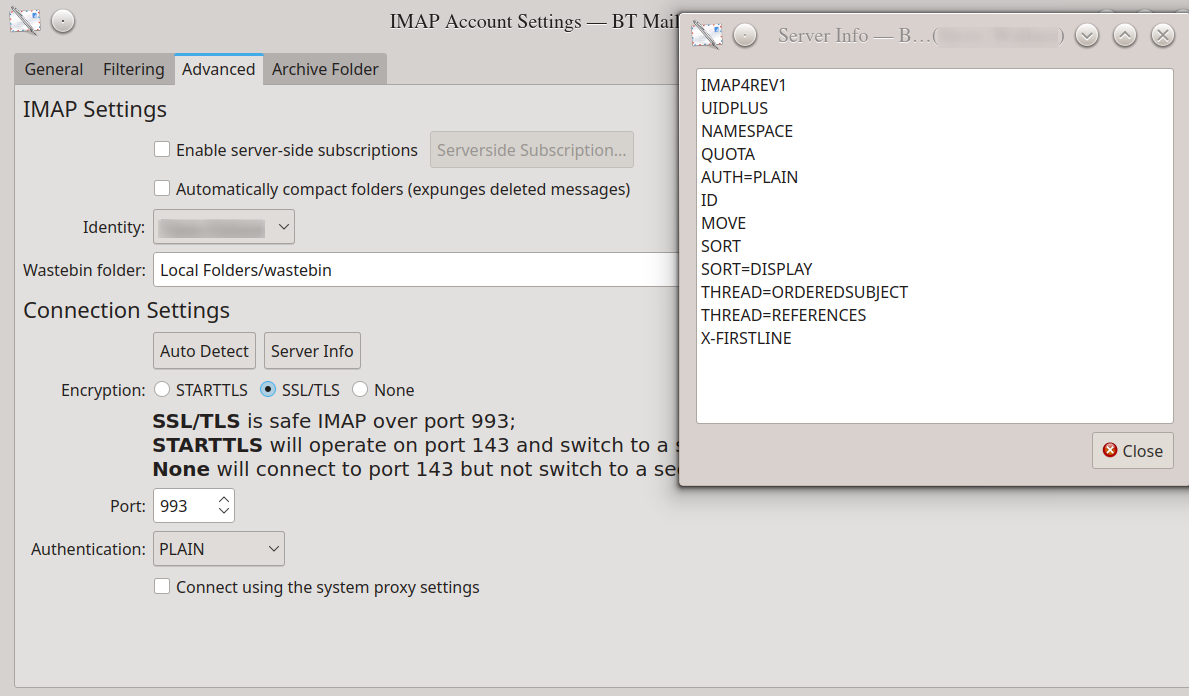The image size is (1189, 696).
Task: Click the pin button in Server Info titlebar
Action: point(745,35)
